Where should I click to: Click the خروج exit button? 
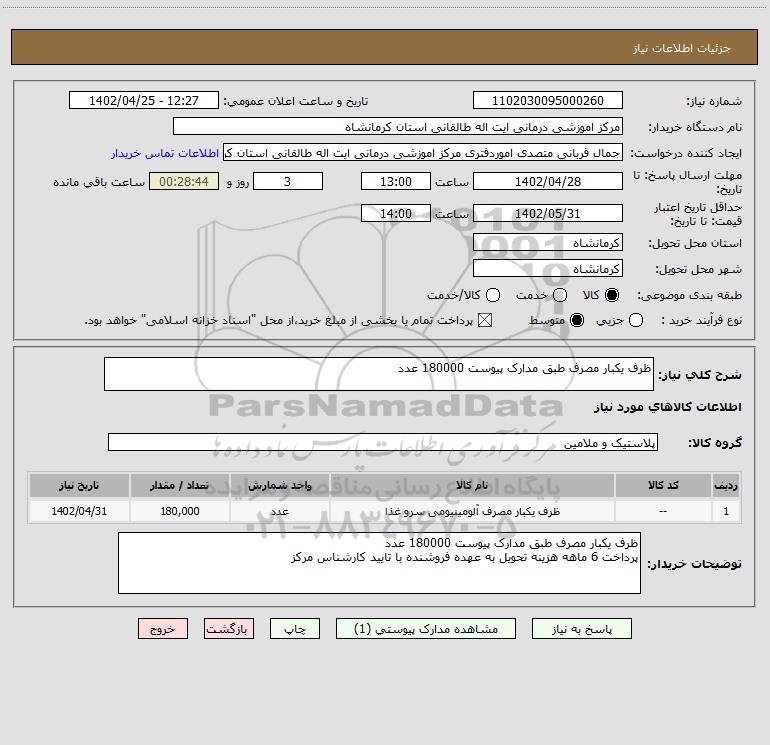coord(163,629)
